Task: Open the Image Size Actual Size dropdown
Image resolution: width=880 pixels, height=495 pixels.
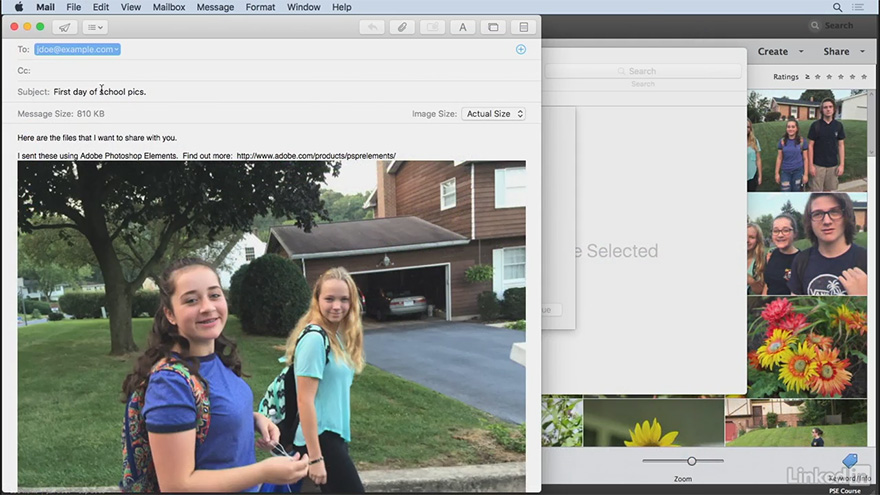Action: tap(493, 113)
